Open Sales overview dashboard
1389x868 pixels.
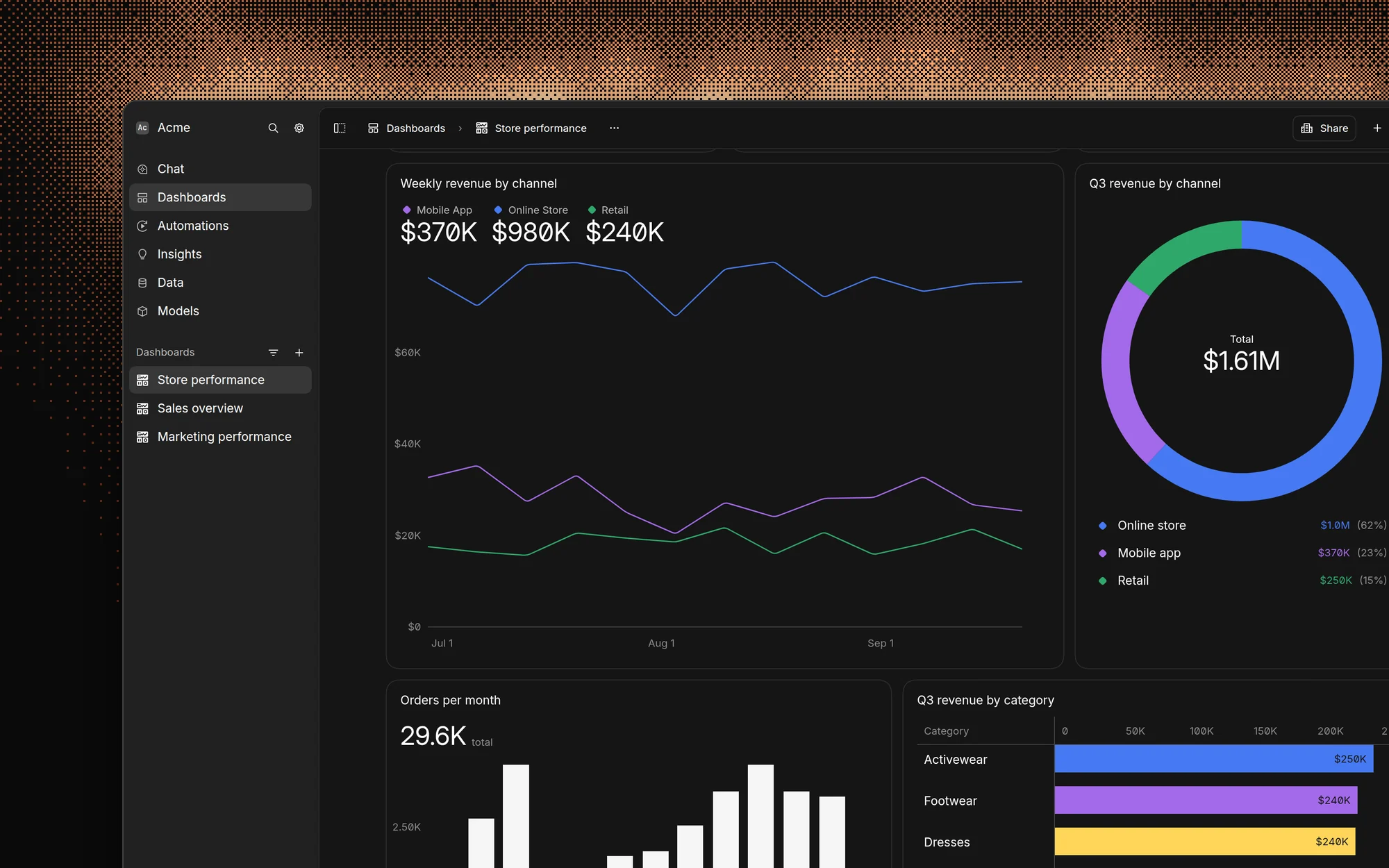220,408
